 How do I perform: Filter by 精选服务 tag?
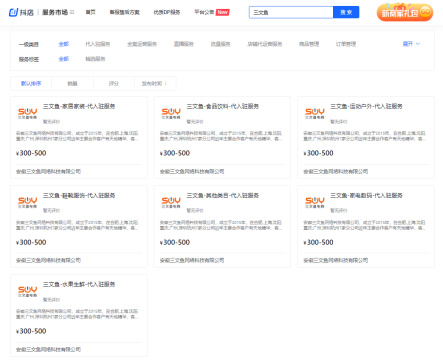click(95, 59)
